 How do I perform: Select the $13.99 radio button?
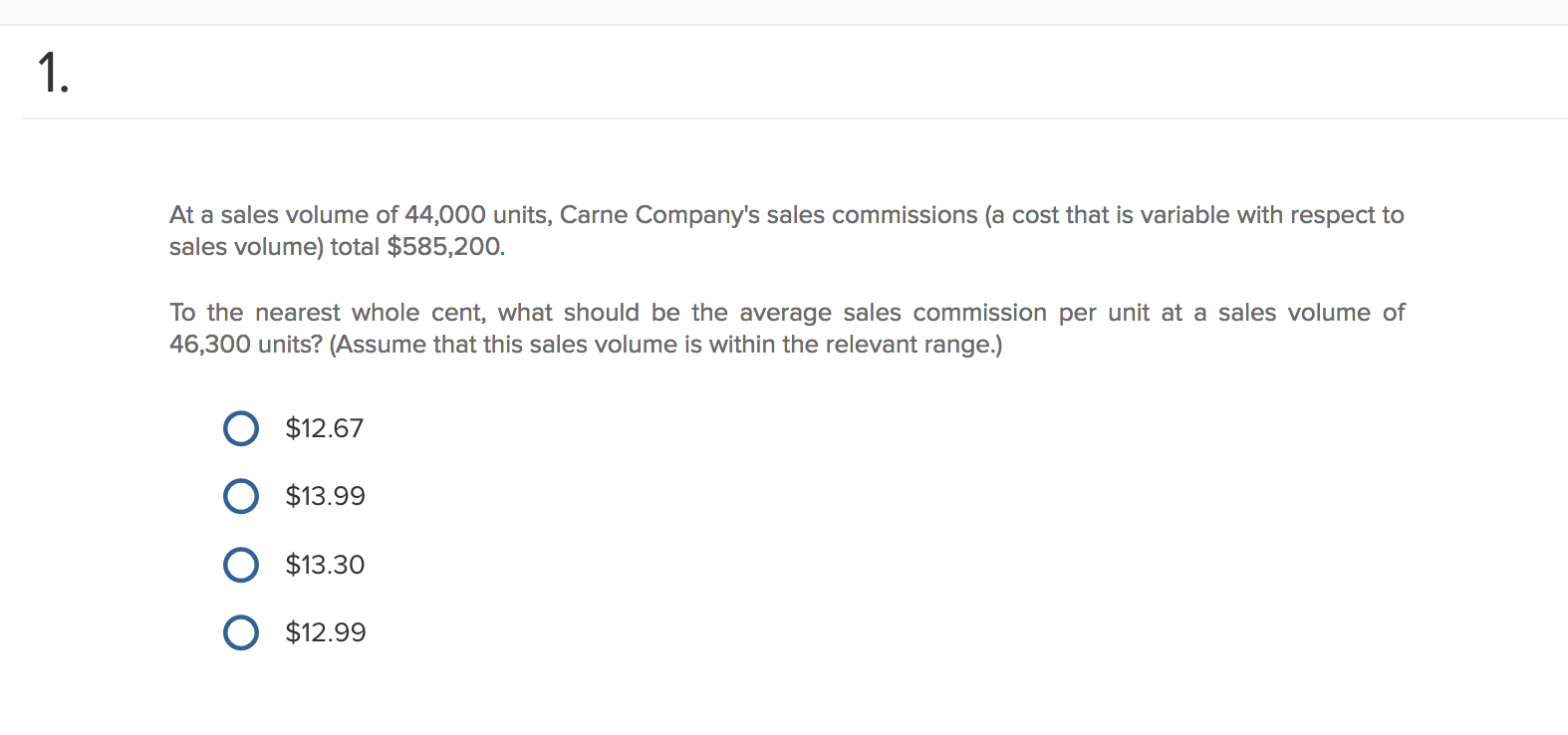[240, 496]
